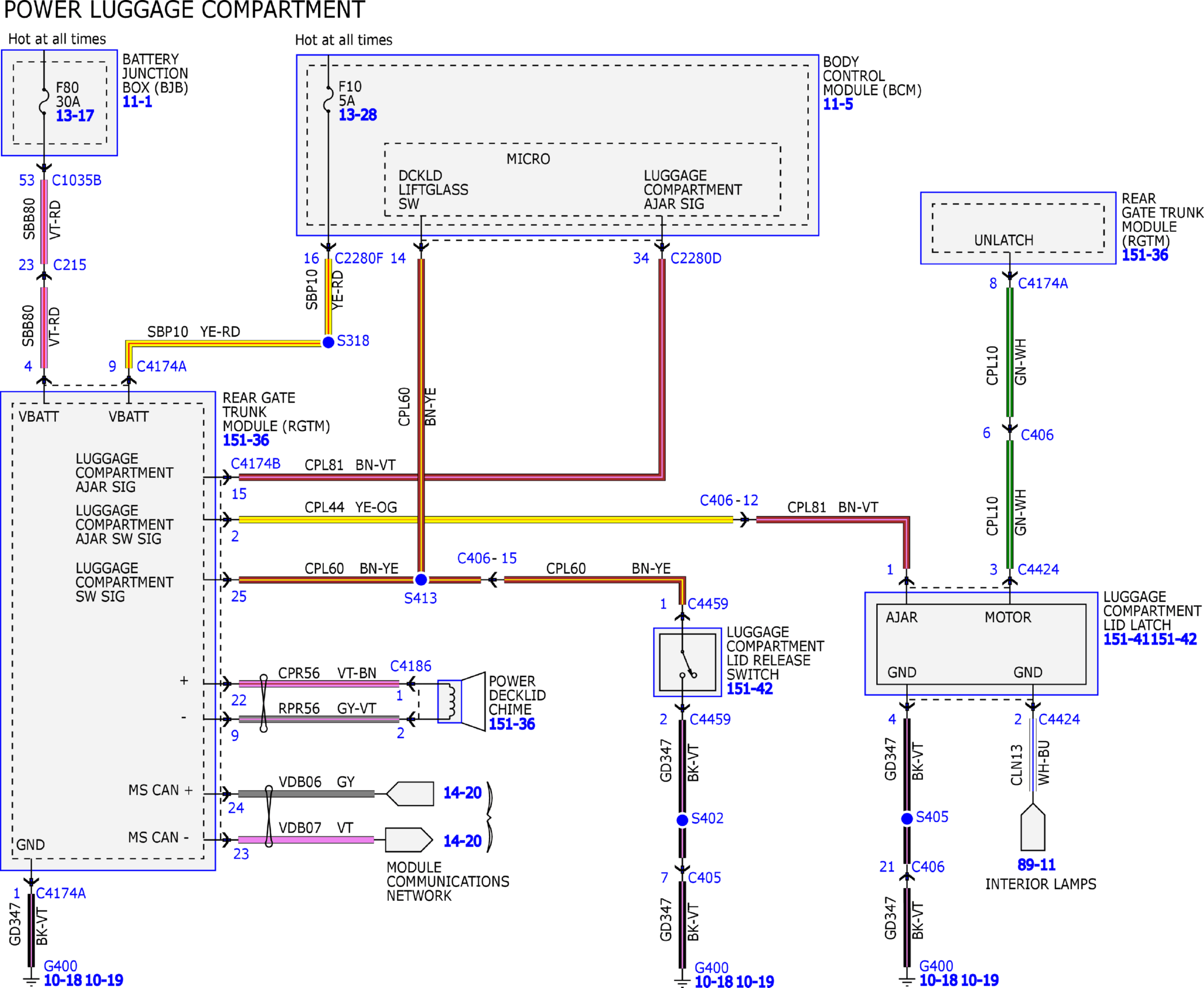
Task: Click the twisted-pair symbol on VDB06/VDB07 wires
Action: (x=268, y=817)
